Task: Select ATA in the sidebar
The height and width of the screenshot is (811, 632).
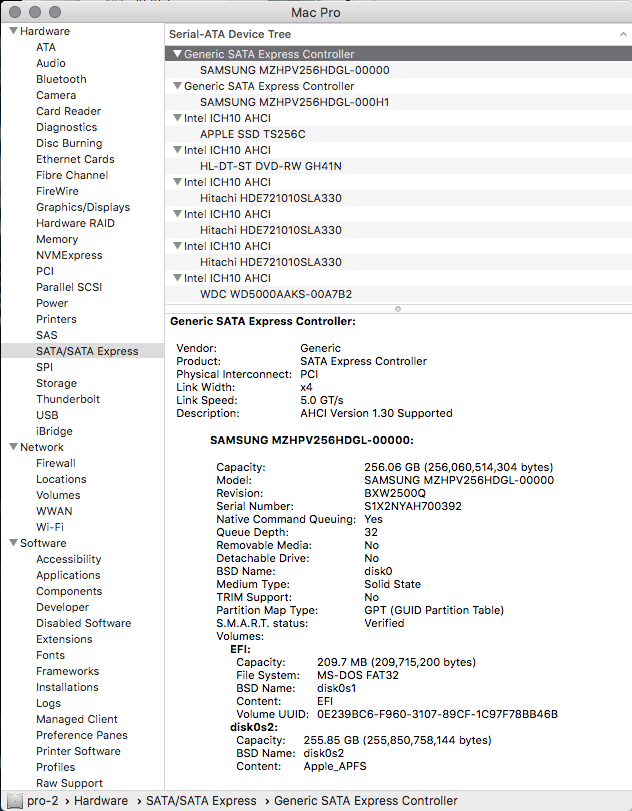Action: tap(46, 47)
